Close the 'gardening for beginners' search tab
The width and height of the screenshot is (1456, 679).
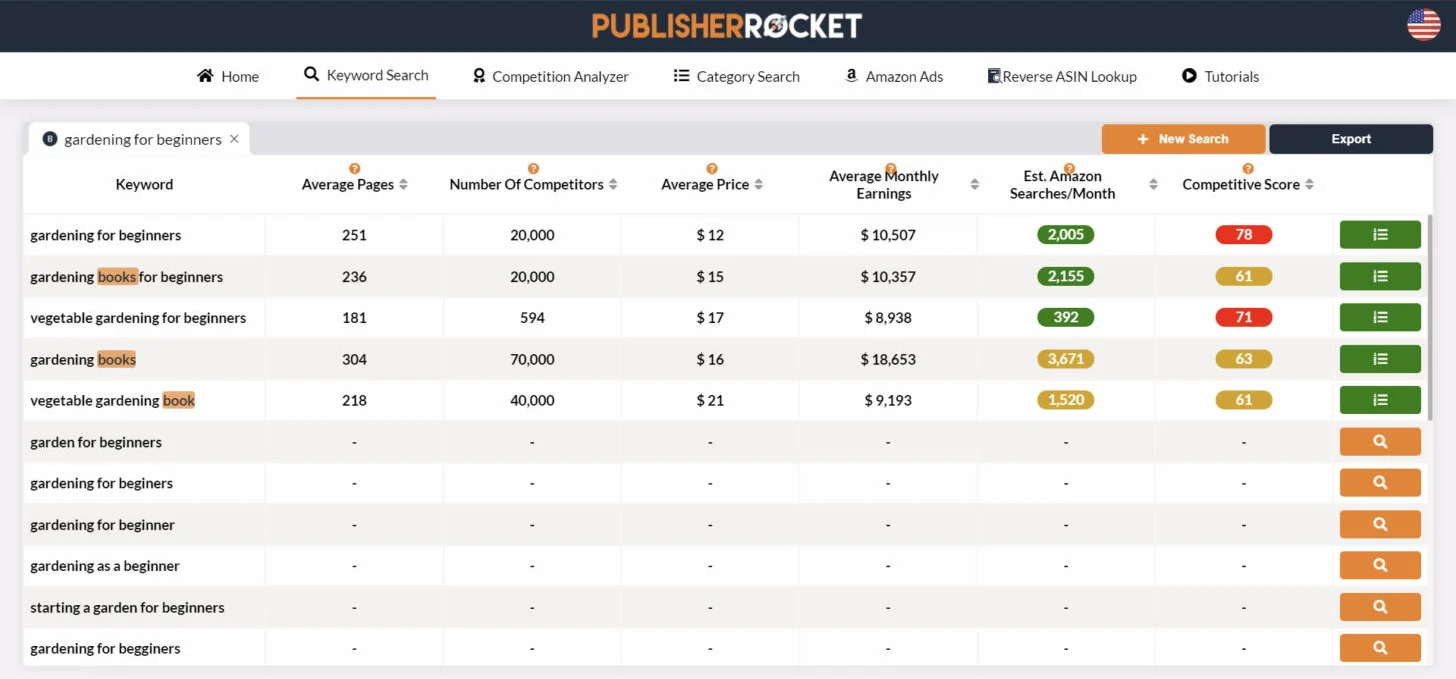234,139
